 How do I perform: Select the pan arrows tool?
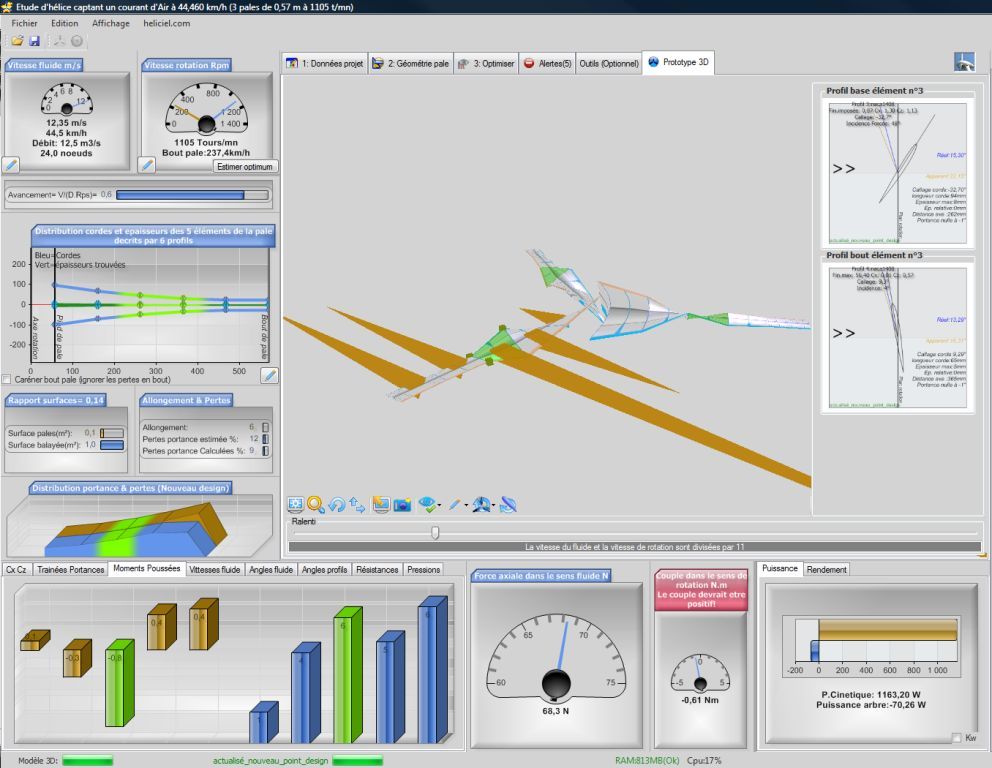pyautogui.click(x=357, y=504)
